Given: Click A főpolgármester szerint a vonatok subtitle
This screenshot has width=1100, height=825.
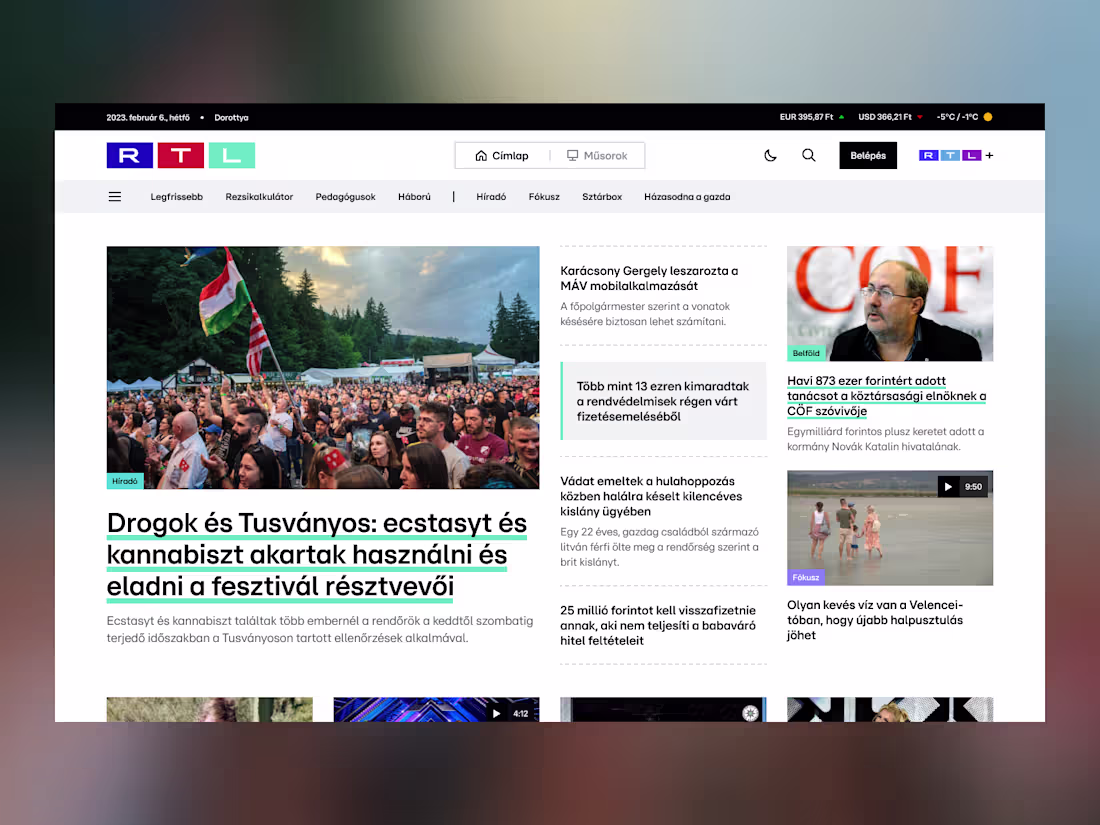Looking at the screenshot, I should point(645,314).
